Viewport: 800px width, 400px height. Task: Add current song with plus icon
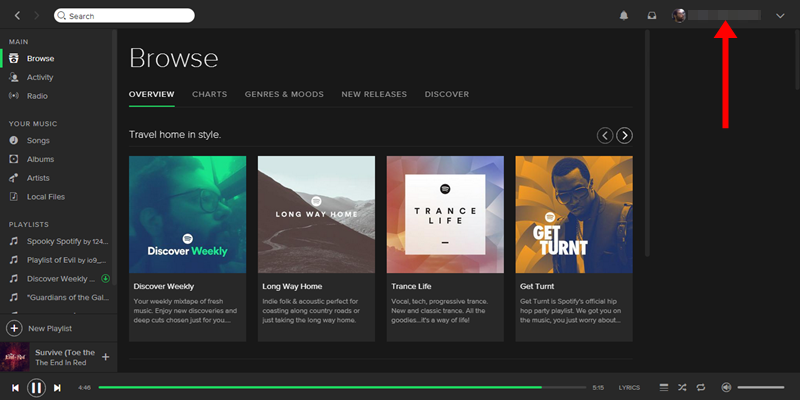(106, 357)
